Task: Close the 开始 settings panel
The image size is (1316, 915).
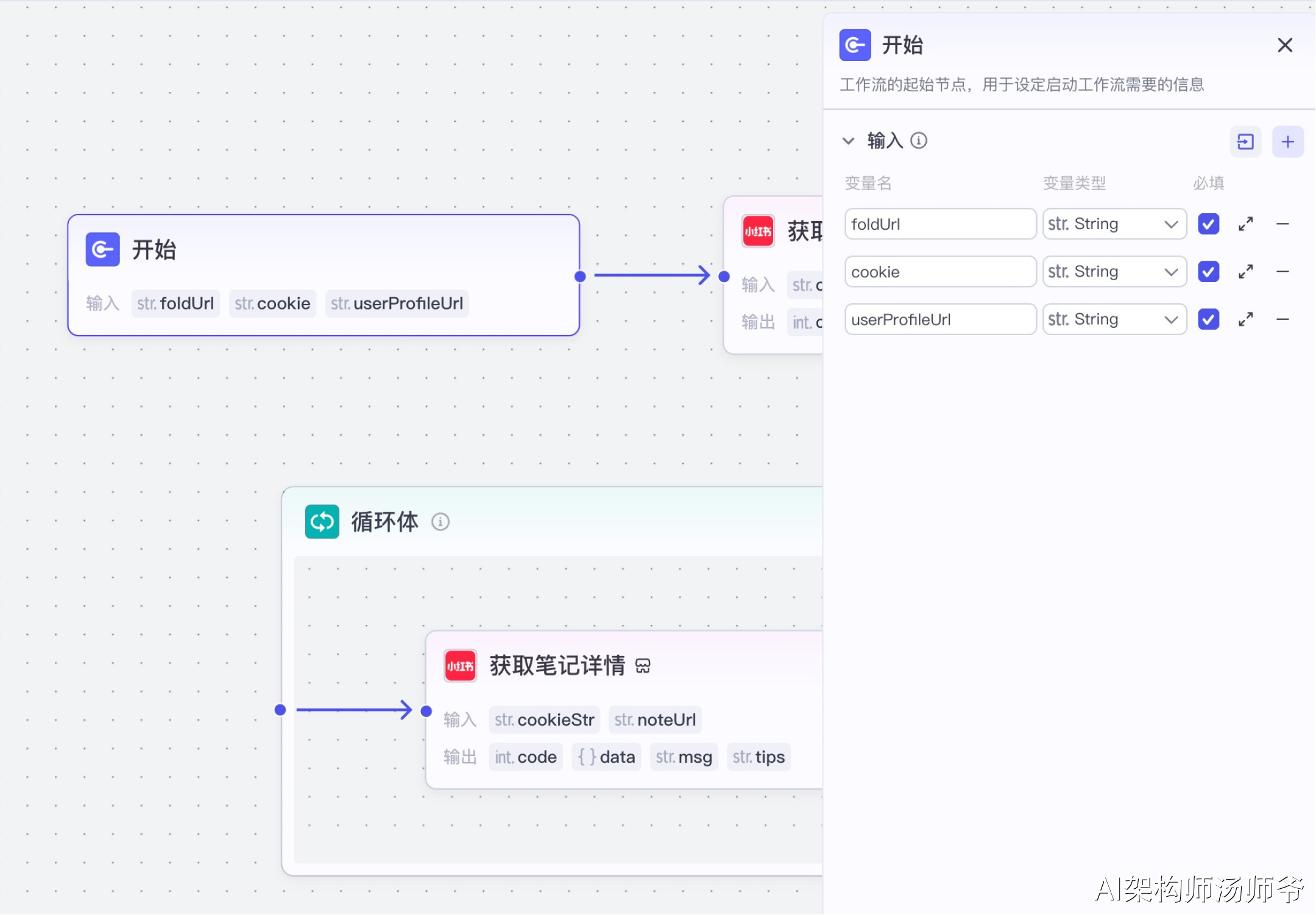Action: (x=1284, y=45)
